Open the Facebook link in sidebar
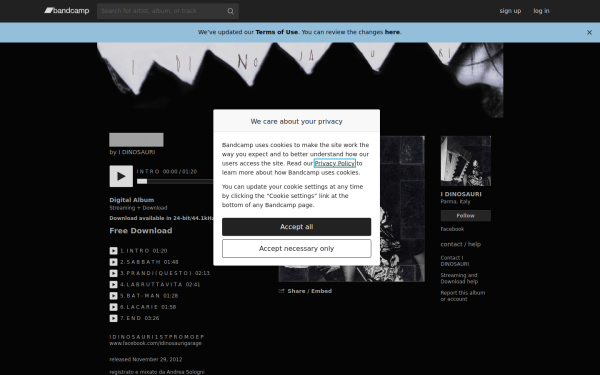Image resolution: width=600 pixels, height=375 pixels. point(452,229)
